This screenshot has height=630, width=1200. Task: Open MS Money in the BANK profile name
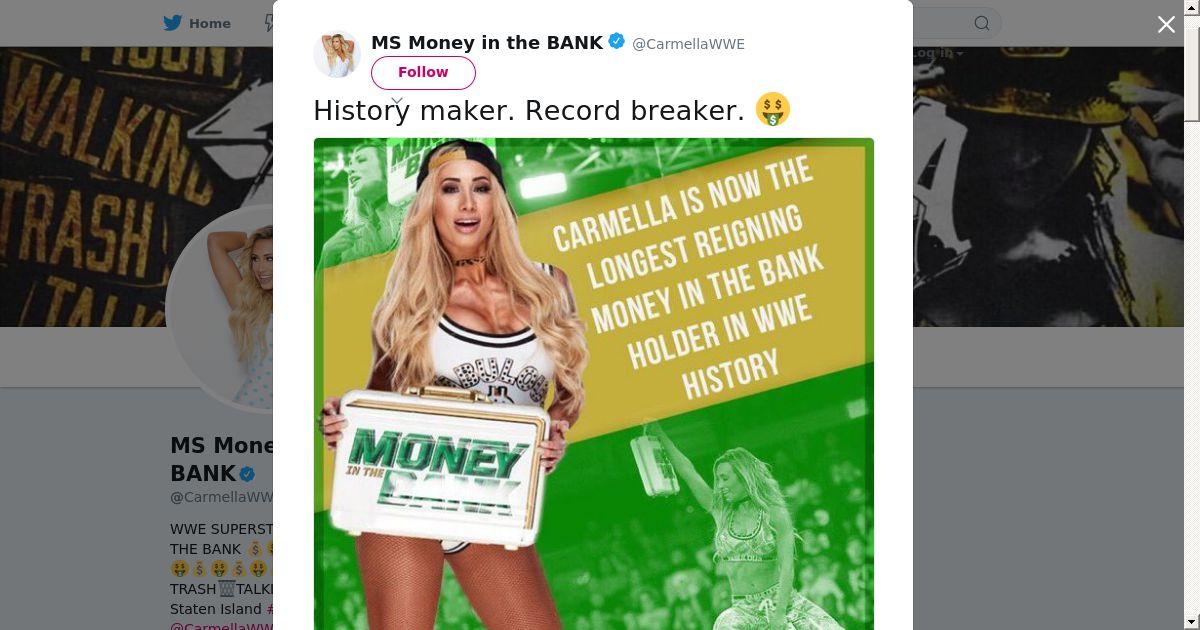[487, 42]
